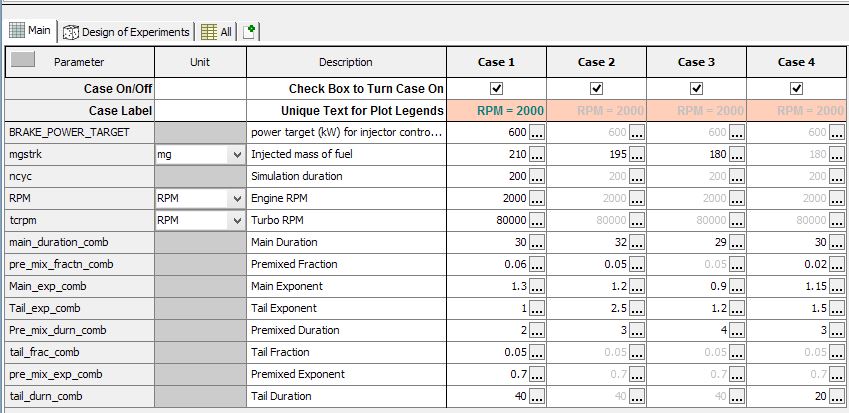Click Case 3 Premixed Duration ellipsis button
The image size is (849, 413).
[736, 331]
